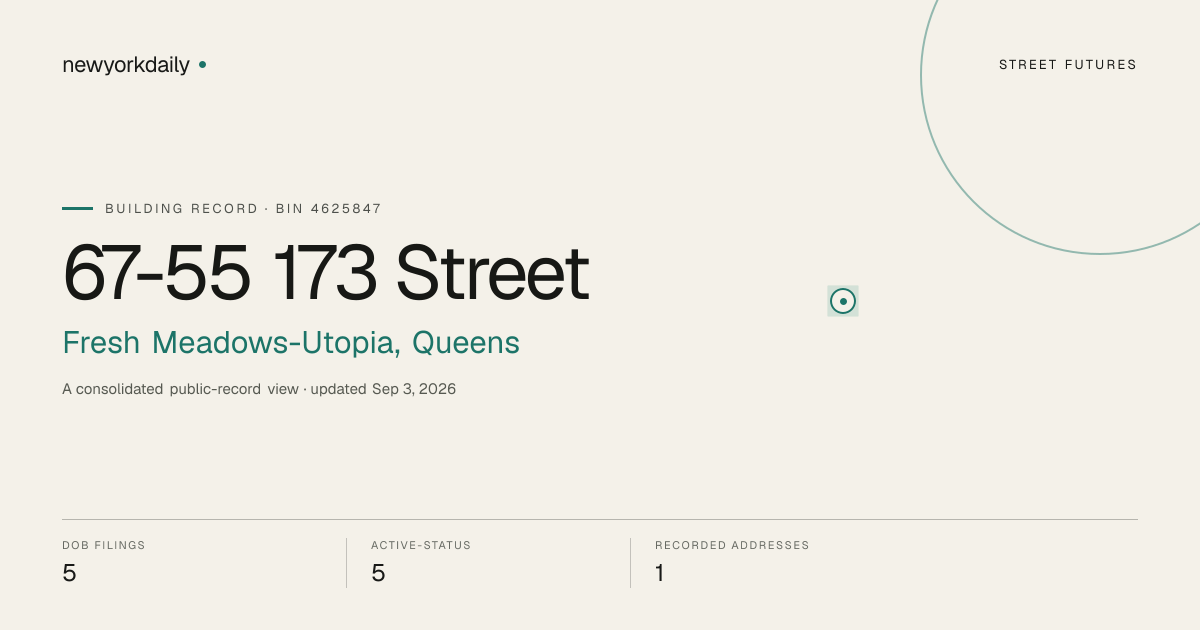The image size is (1200, 630).
Task: Select the Fresh Meadows-Utopia, Queens link
Action: pos(291,343)
